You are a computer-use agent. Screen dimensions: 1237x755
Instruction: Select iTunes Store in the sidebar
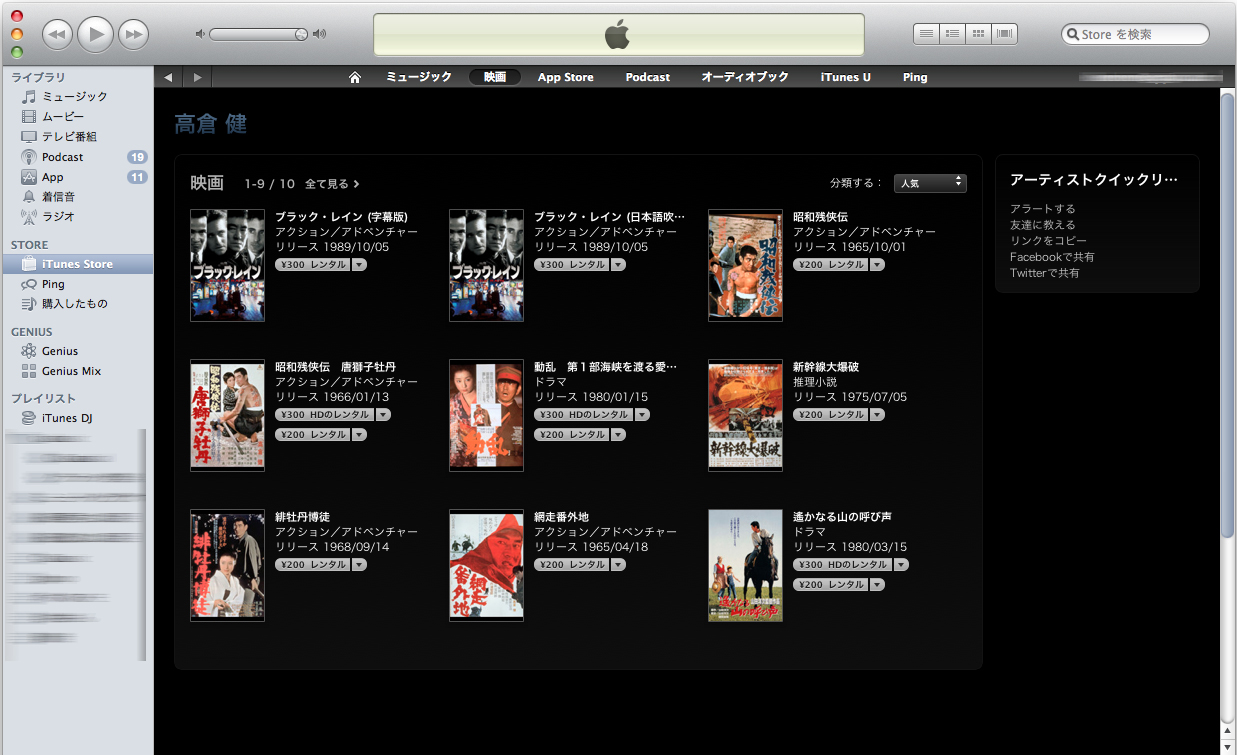pyautogui.click(x=77, y=264)
